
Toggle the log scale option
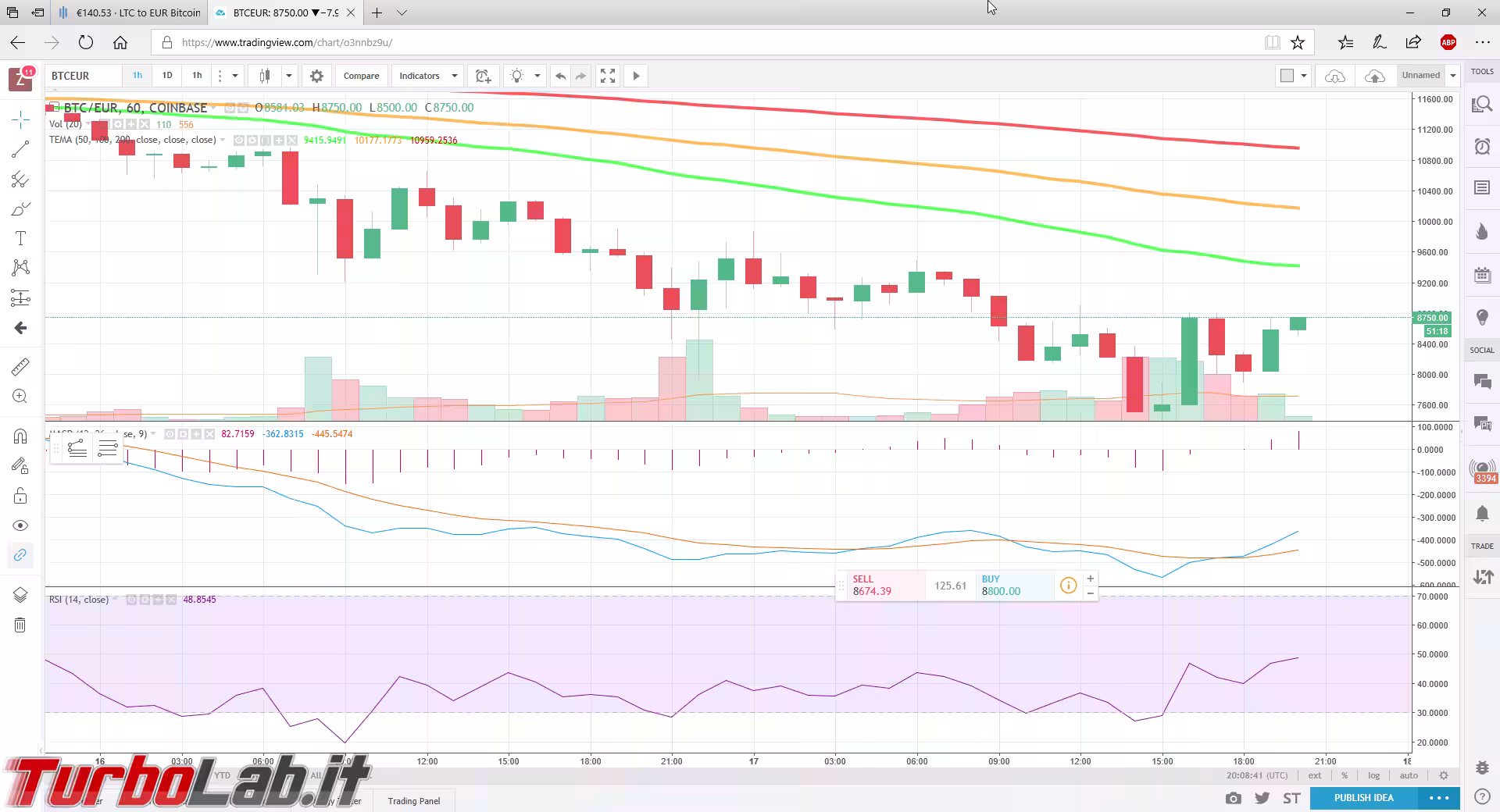(1373, 775)
